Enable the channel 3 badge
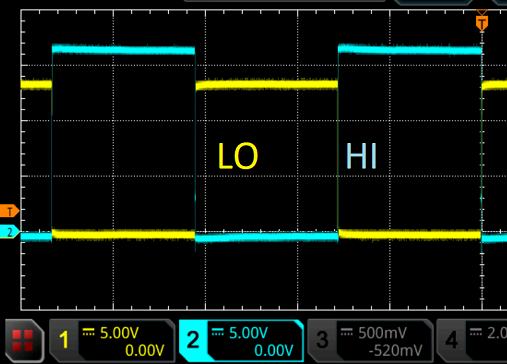The height and width of the screenshot is (364, 507). click(322, 340)
